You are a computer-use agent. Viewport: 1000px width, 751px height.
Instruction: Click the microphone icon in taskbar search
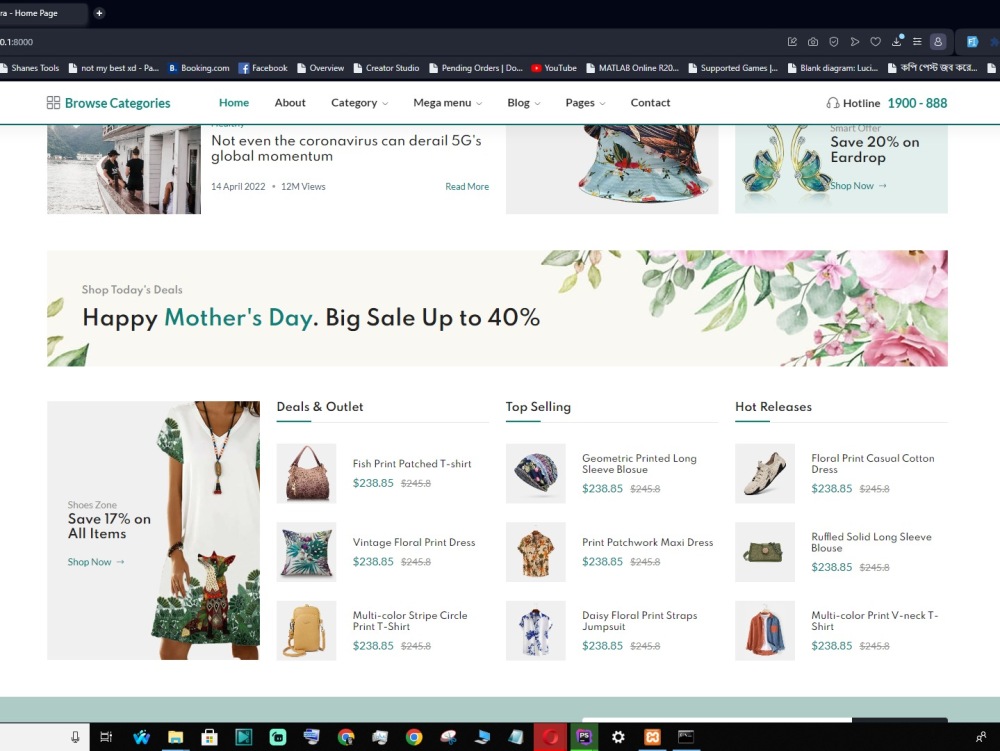(75, 737)
